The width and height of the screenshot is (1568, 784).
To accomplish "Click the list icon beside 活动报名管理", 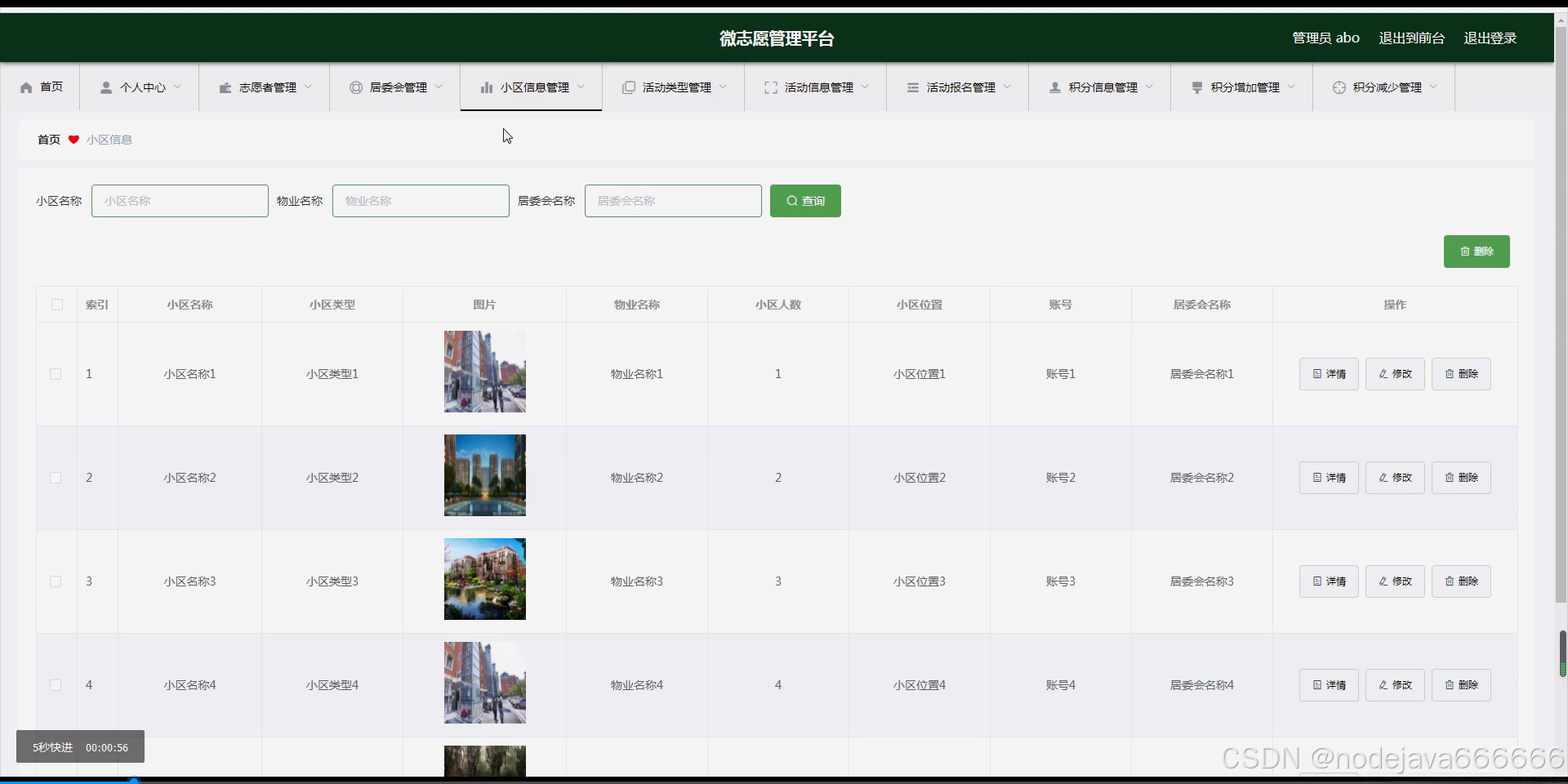I will pyautogui.click(x=913, y=87).
